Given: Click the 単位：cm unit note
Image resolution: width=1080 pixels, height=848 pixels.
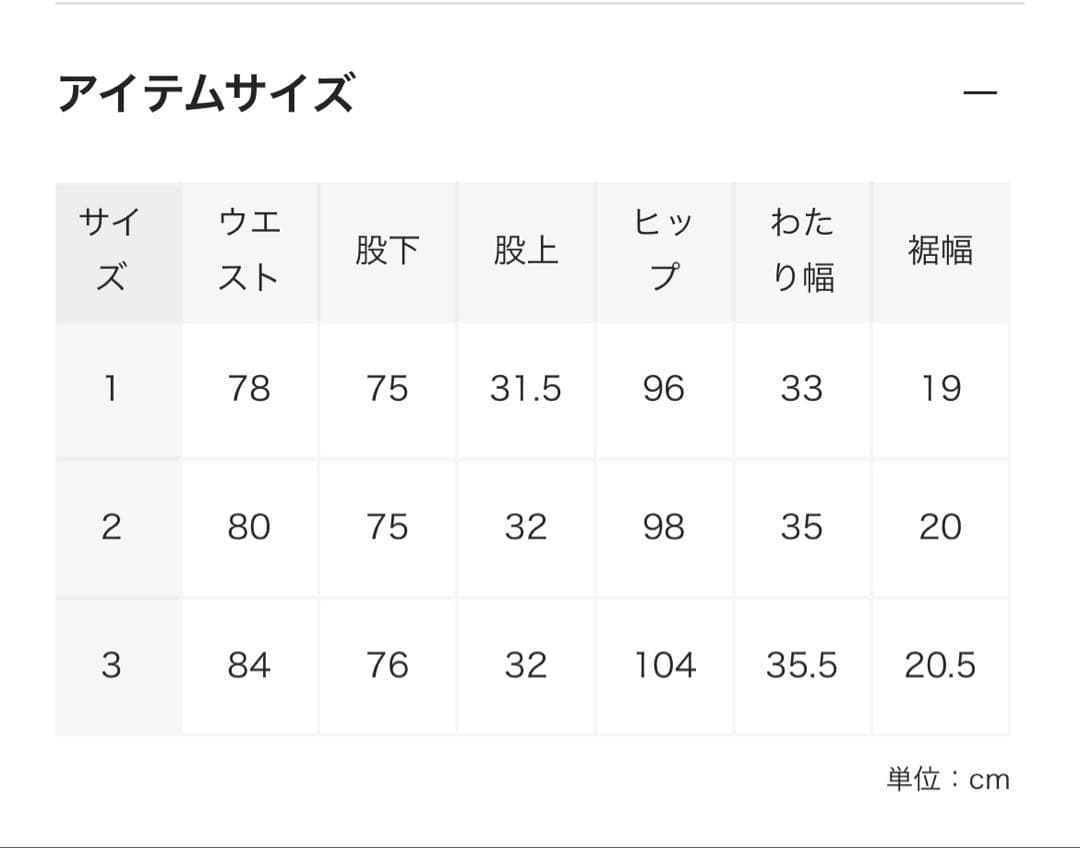Looking at the screenshot, I should 947,780.
